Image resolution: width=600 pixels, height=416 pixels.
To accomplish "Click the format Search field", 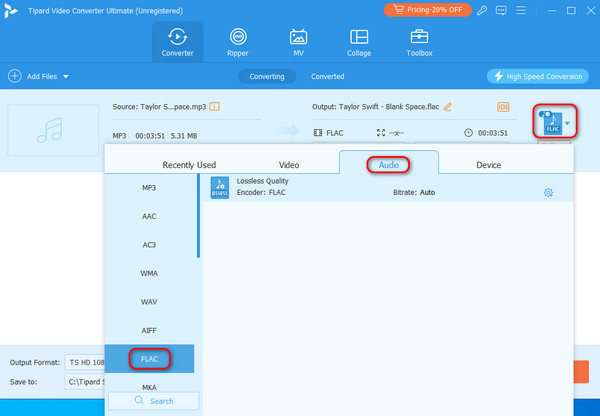I will (x=154, y=401).
